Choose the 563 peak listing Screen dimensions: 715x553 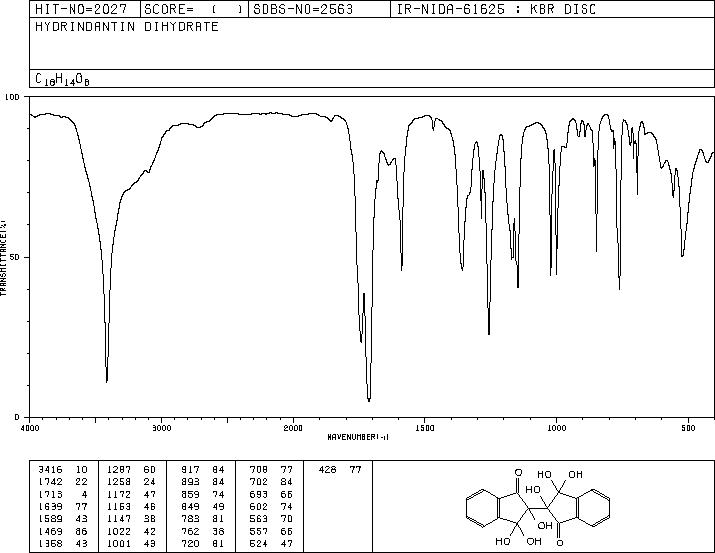click(271, 519)
